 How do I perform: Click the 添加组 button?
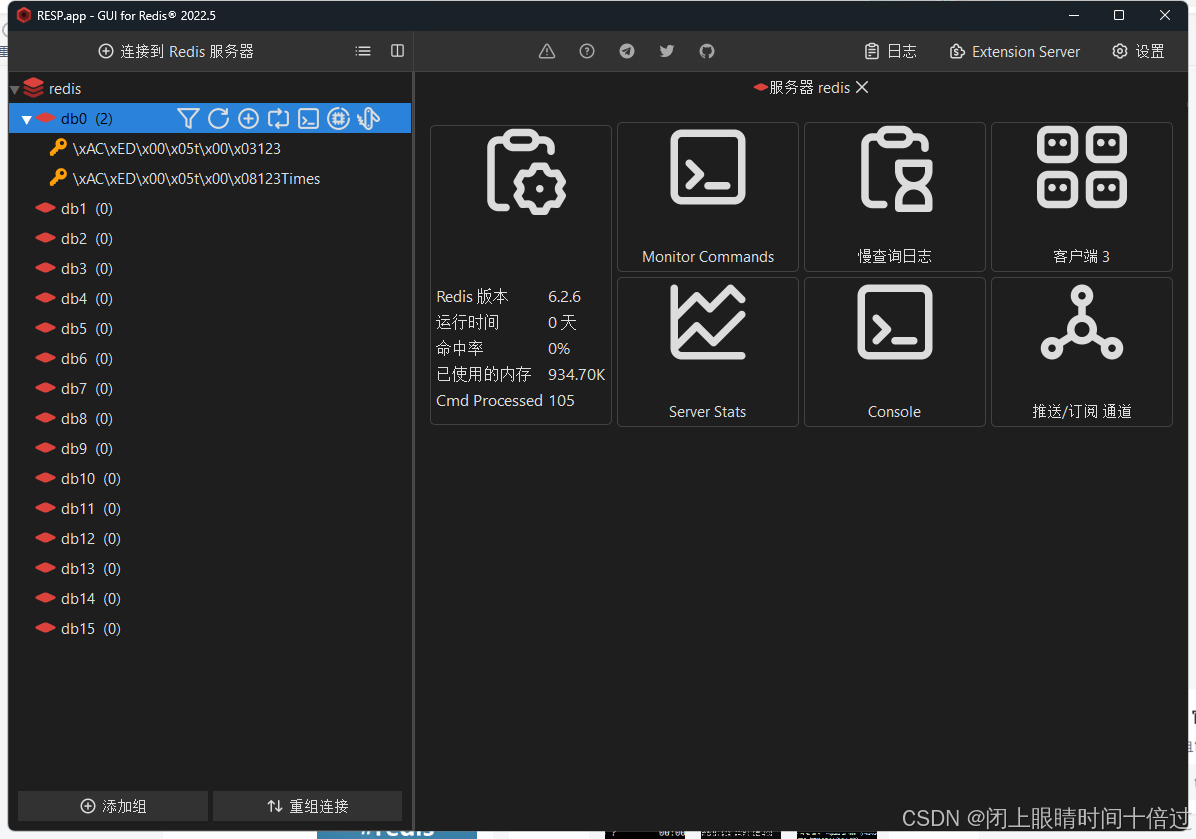(113, 806)
